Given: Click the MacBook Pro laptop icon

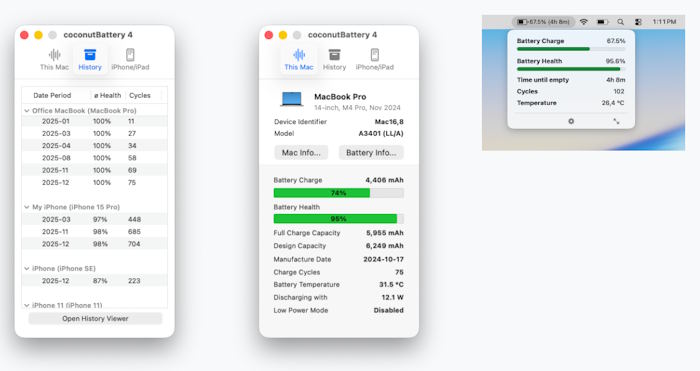Looking at the screenshot, I should tap(292, 99).
